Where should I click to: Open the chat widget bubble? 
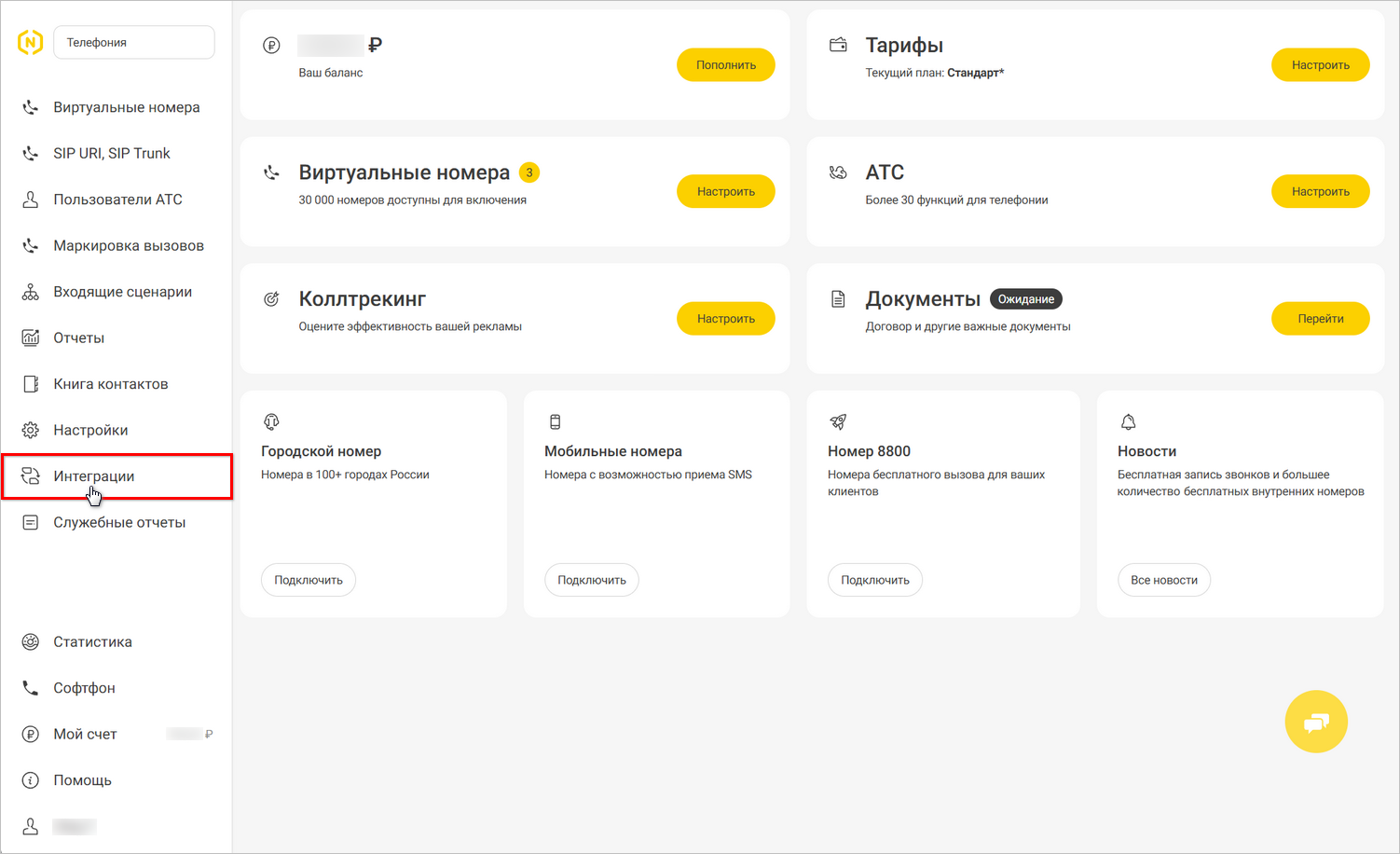point(1316,721)
